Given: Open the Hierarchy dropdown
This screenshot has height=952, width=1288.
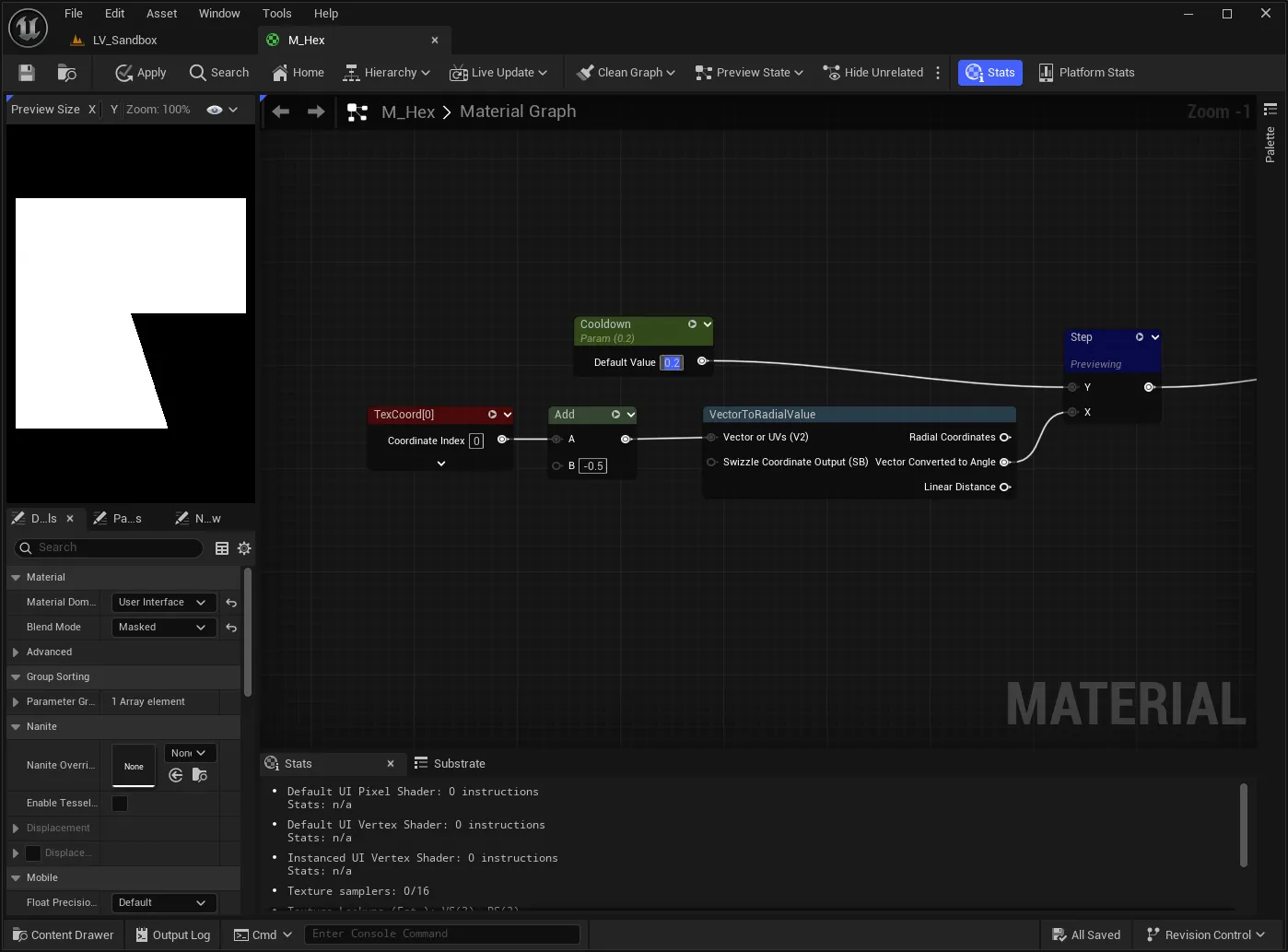Looking at the screenshot, I should 386,73.
